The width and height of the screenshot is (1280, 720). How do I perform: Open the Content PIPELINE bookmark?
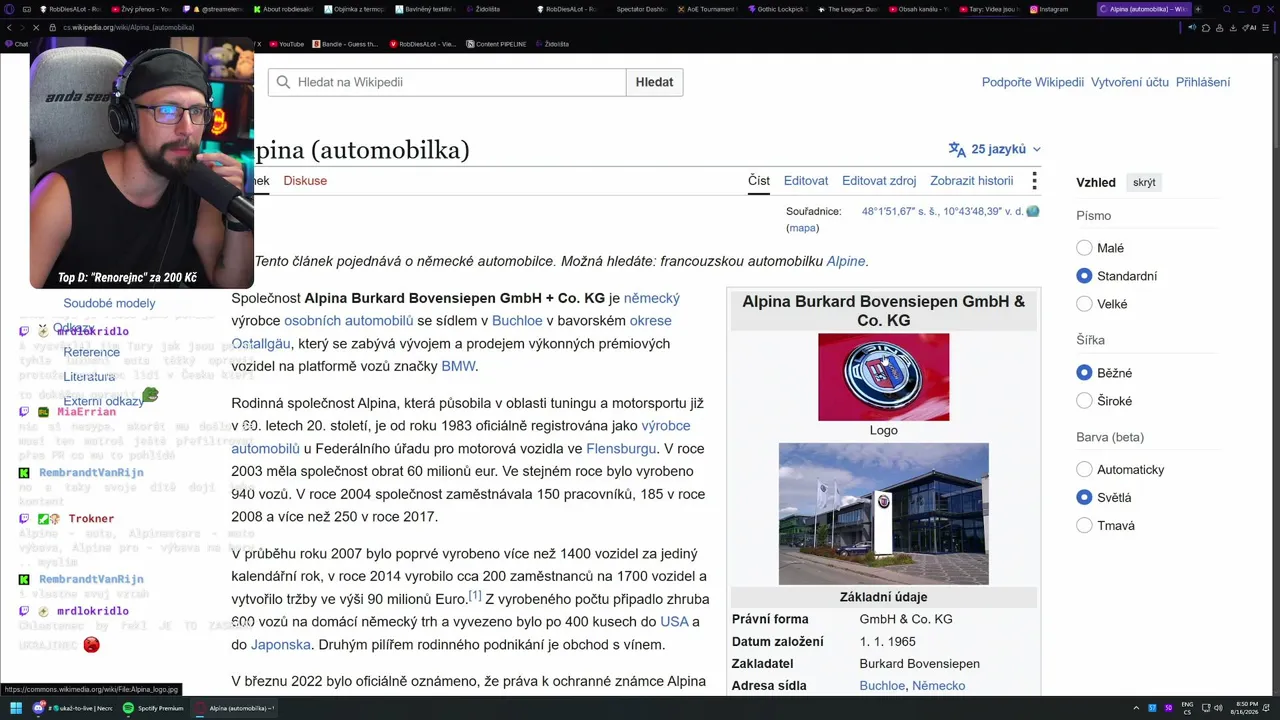497,44
